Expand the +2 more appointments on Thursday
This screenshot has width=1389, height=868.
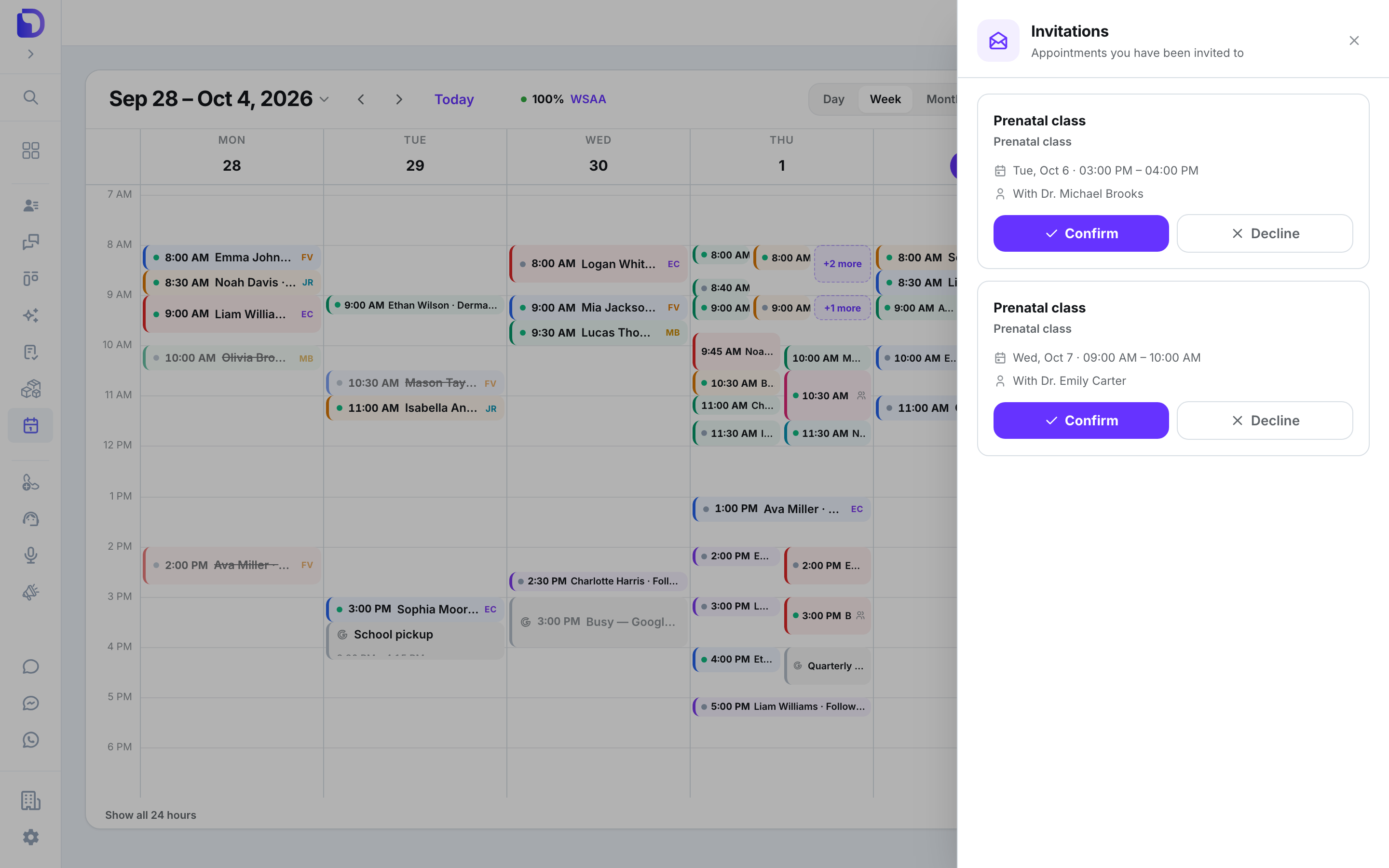point(842,263)
